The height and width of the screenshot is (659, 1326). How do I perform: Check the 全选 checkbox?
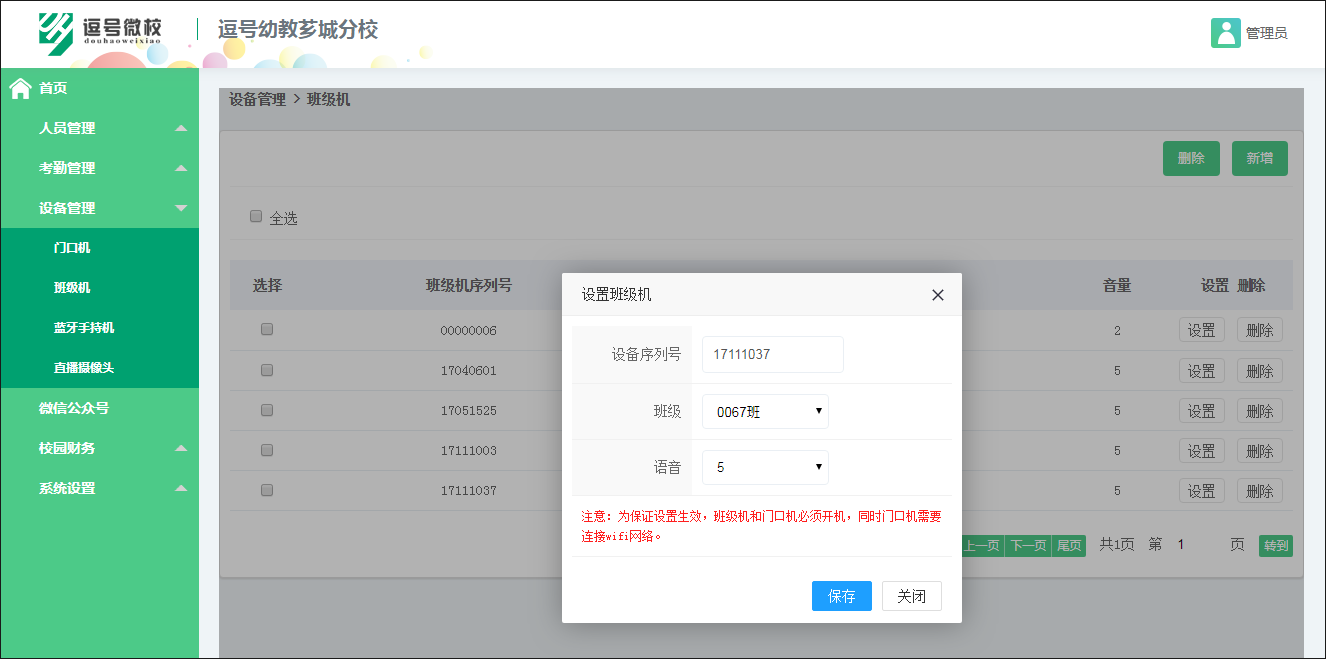tap(256, 215)
